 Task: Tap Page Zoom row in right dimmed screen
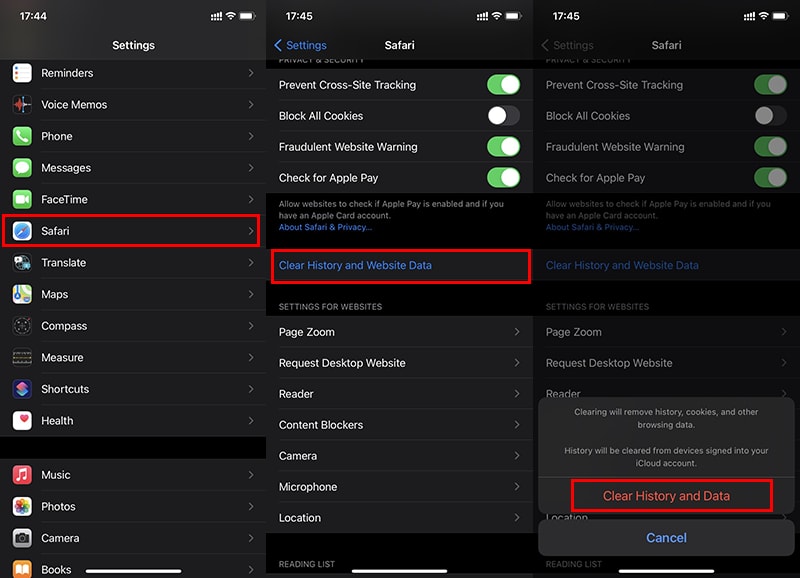point(666,332)
